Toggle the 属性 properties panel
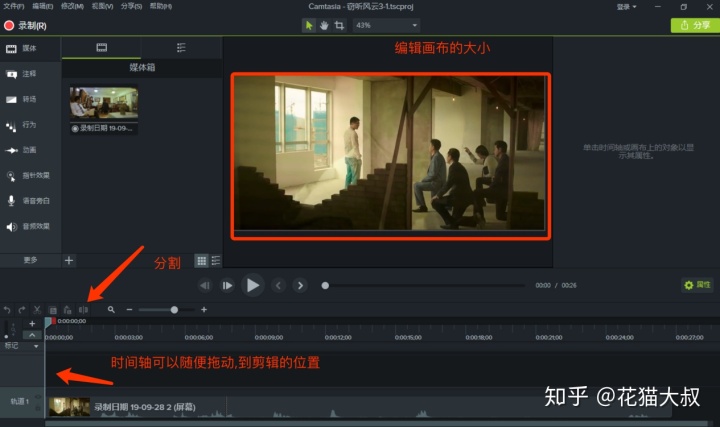Viewport: 720px width, 427px height. (698, 285)
